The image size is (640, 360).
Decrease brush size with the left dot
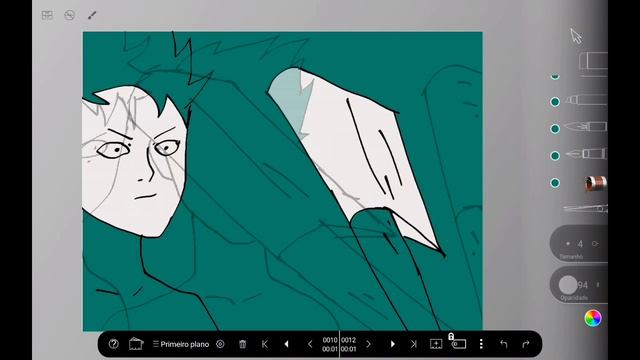click(x=568, y=244)
